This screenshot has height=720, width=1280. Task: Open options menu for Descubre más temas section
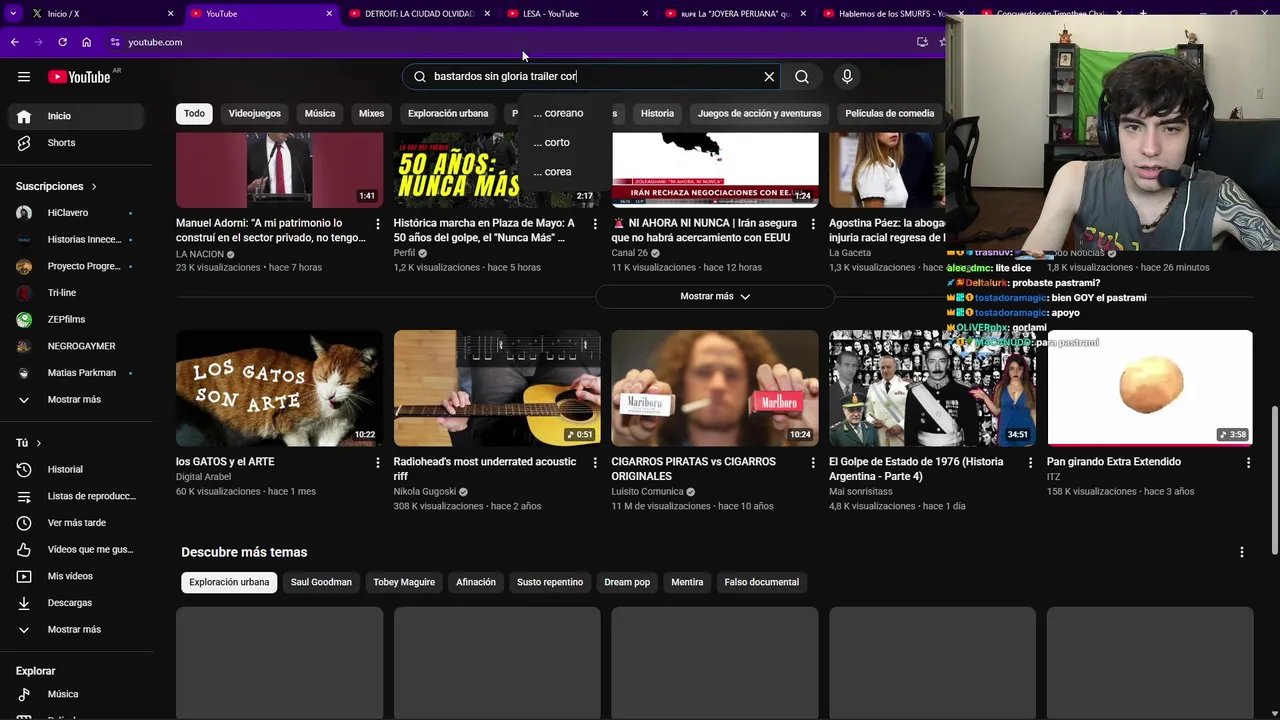pyautogui.click(x=1242, y=552)
